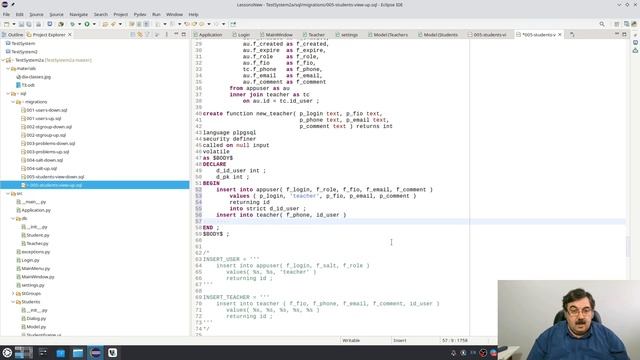
Task: Collapse the materials folder
Action: tap(8, 69)
